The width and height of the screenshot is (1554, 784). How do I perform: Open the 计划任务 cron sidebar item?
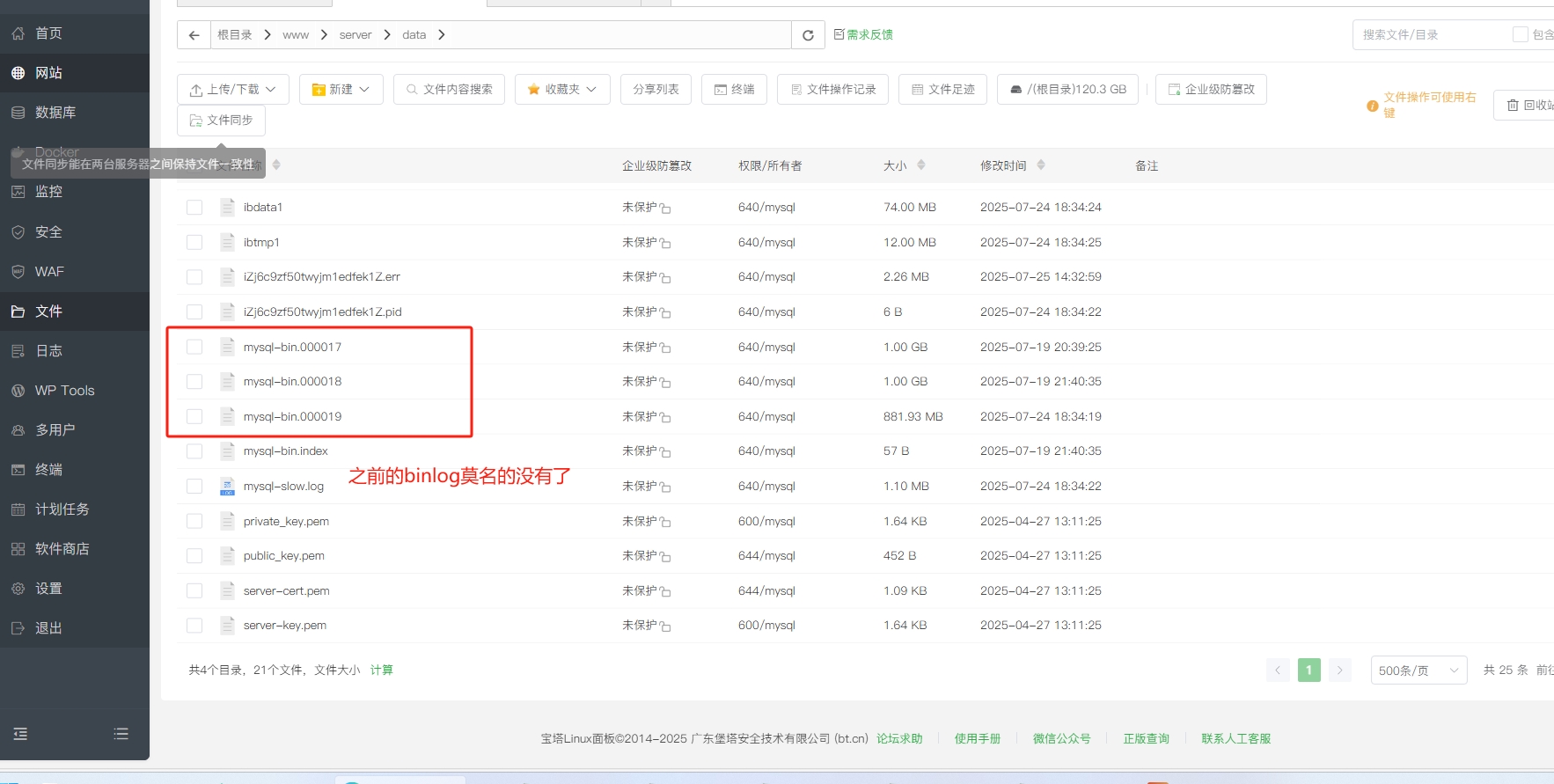point(74,509)
